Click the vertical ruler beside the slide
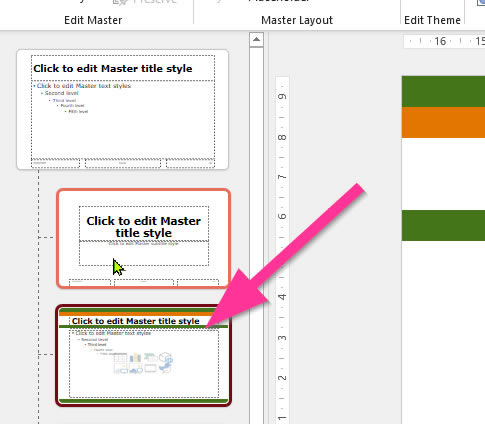The image size is (485, 424). coord(282,250)
